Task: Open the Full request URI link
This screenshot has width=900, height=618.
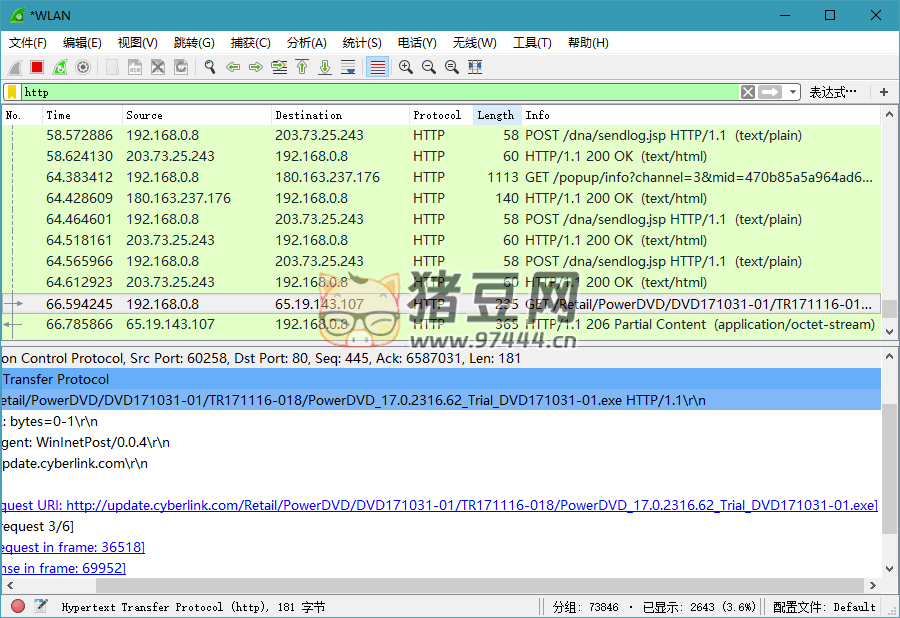Action: click(470, 505)
